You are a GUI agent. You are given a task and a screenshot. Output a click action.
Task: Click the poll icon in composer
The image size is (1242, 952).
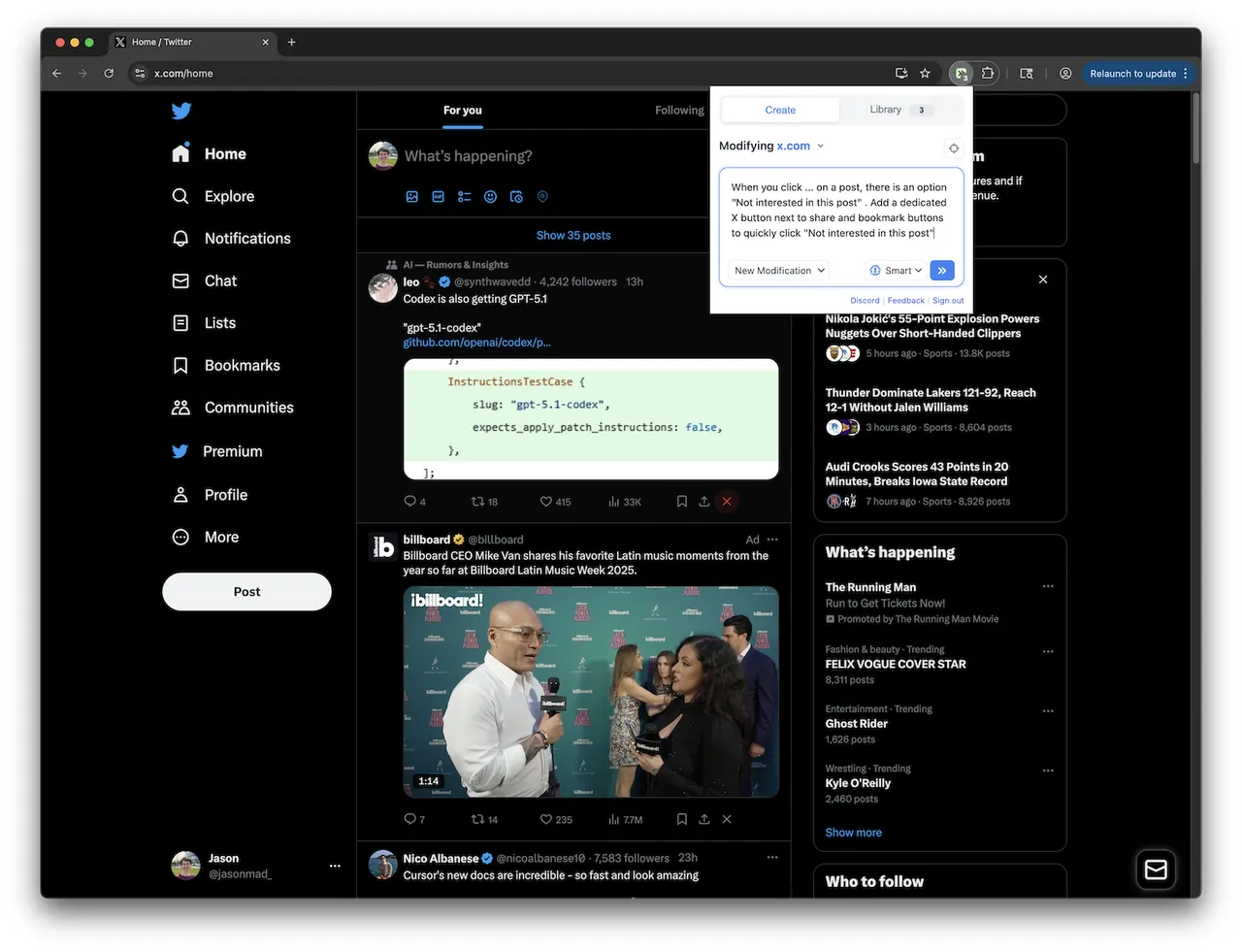click(x=465, y=197)
